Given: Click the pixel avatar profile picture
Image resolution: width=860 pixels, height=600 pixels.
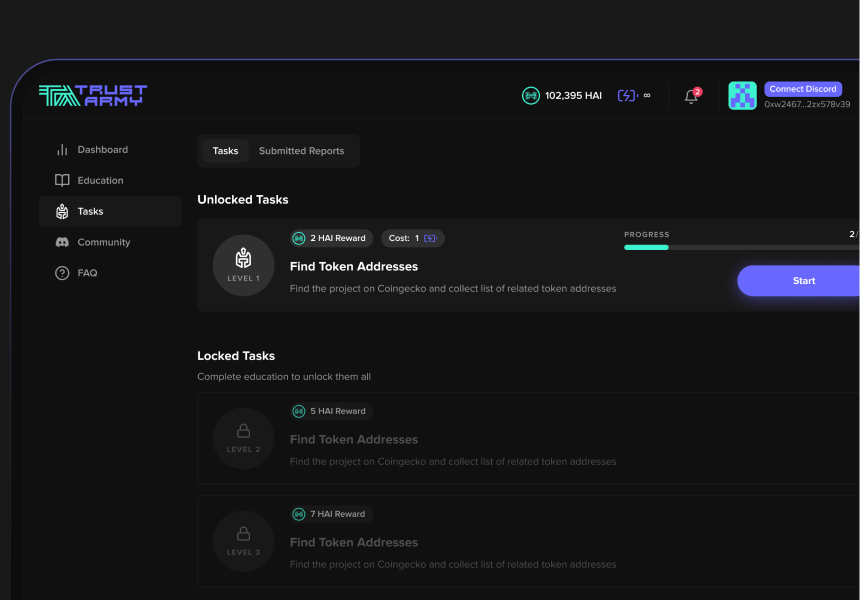Looking at the screenshot, I should 742,95.
